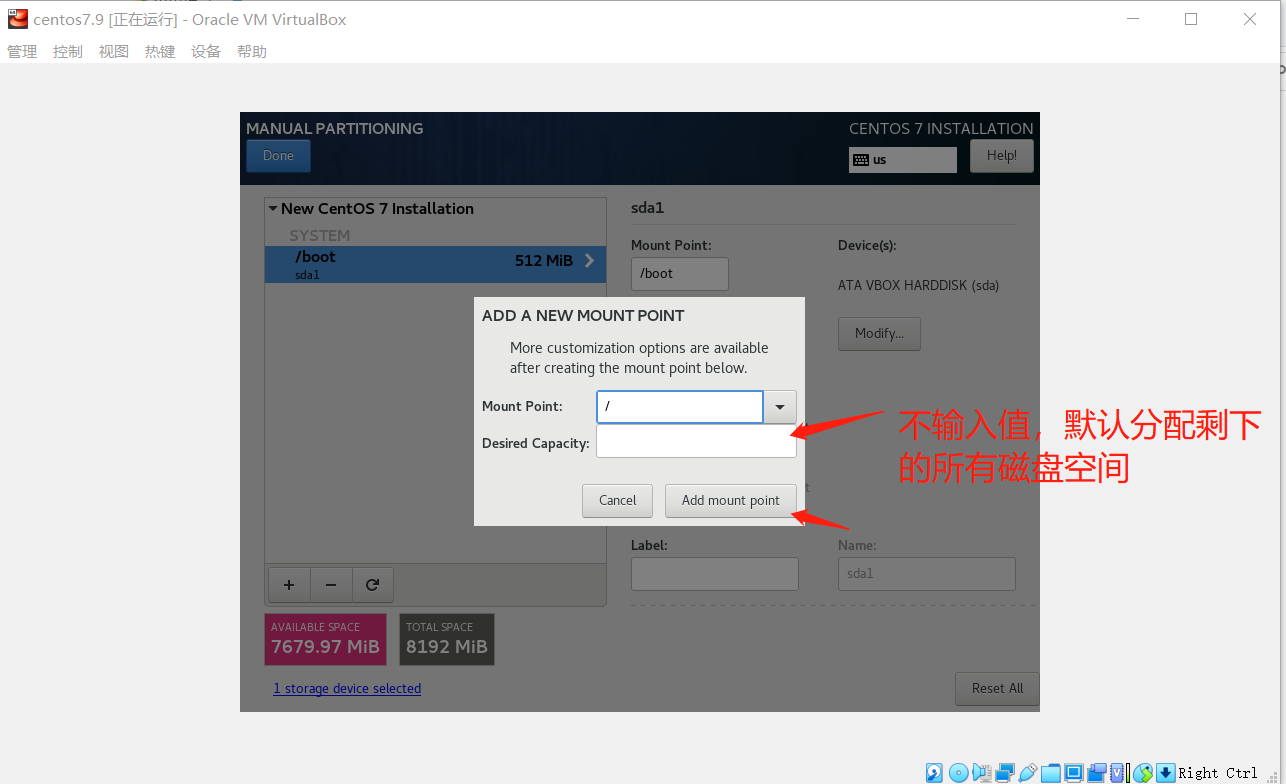
Task: Click the hard disk activity status icon
Action: [x=935, y=773]
